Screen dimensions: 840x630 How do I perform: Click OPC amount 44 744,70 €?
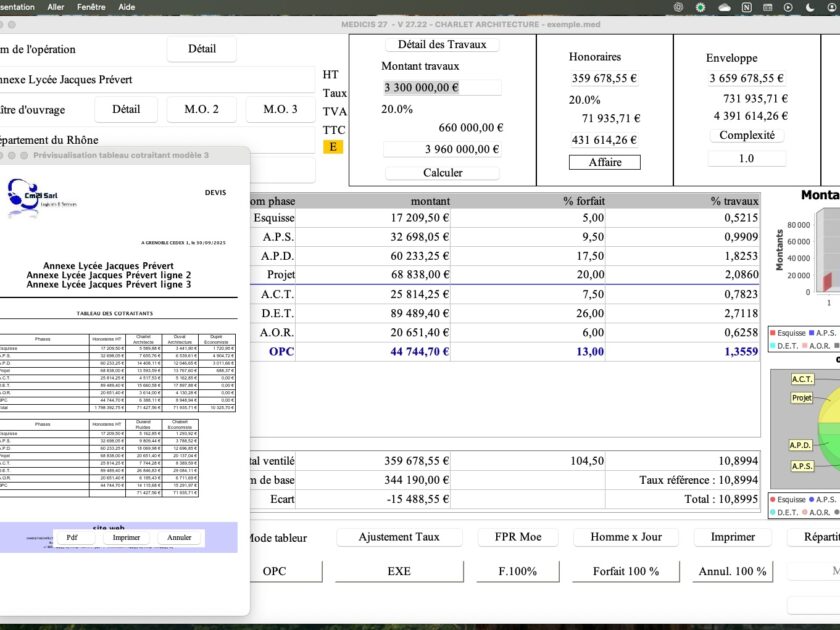click(419, 351)
